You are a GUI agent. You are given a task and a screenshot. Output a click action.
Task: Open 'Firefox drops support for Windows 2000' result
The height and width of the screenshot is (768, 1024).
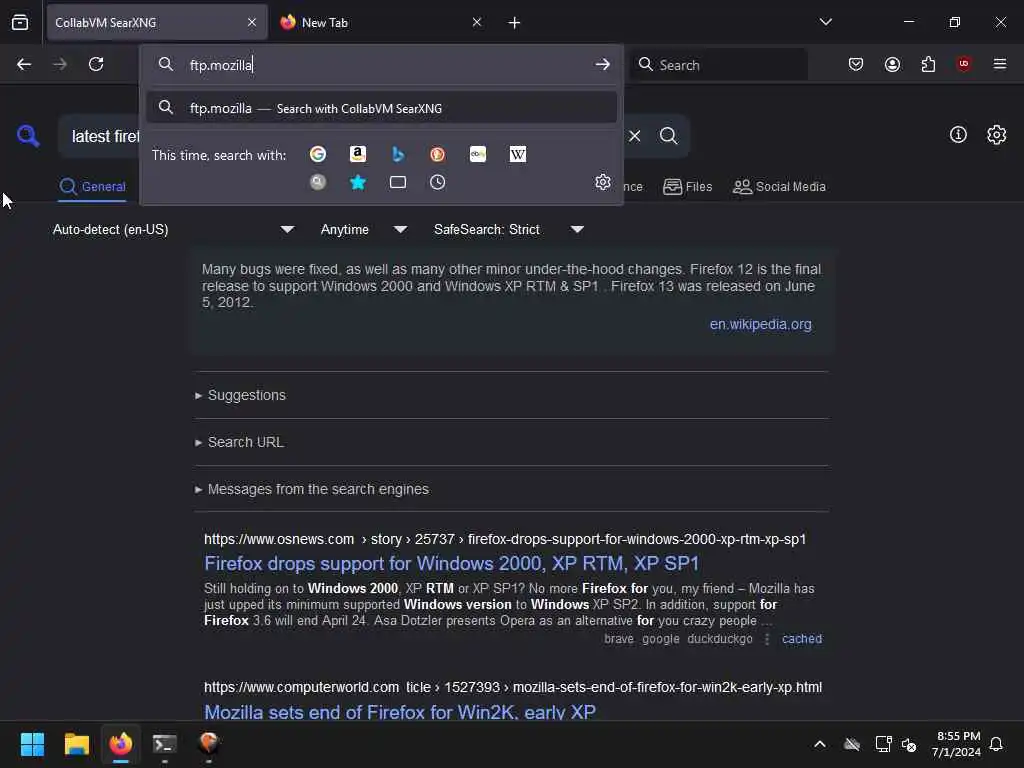(451, 564)
